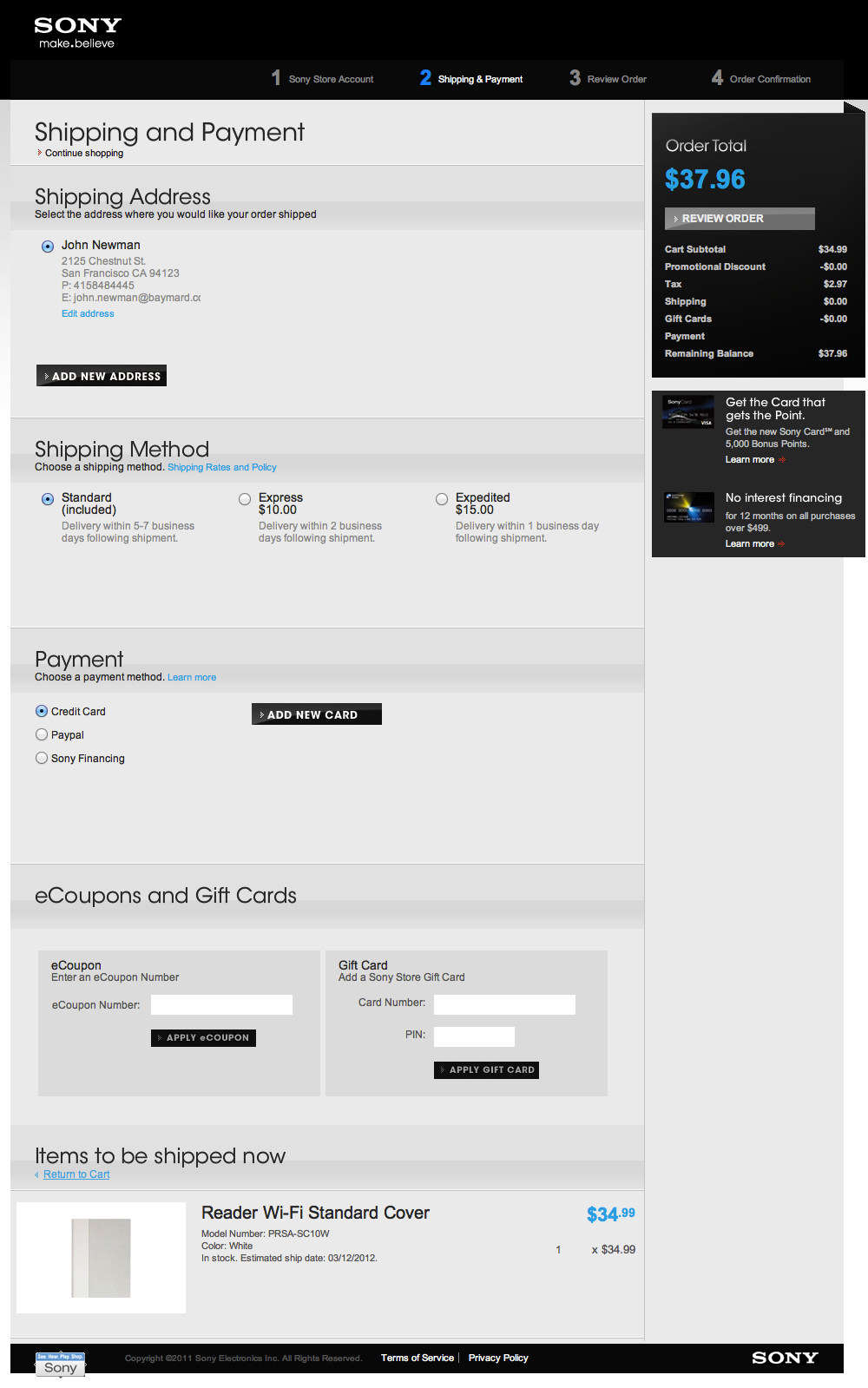Choose Express $10.00 shipping method
Image resolution: width=868 pixels, height=1388 pixels.
click(245, 499)
